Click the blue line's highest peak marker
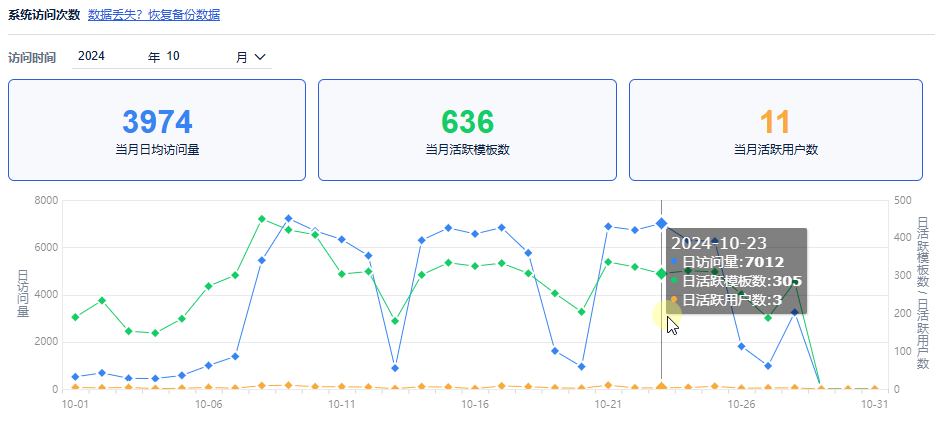Screen dimensions: 935x429 pyautogui.click(x=288, y=218)
